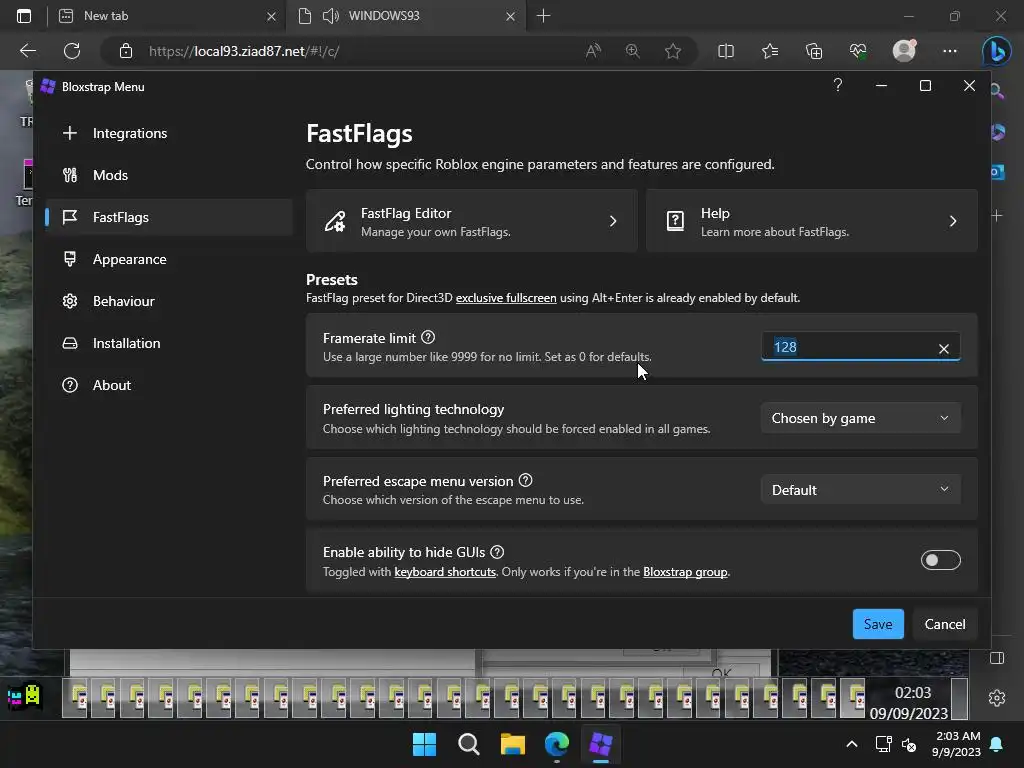Toggle the ability to hide GUIs

coord(940,560)
